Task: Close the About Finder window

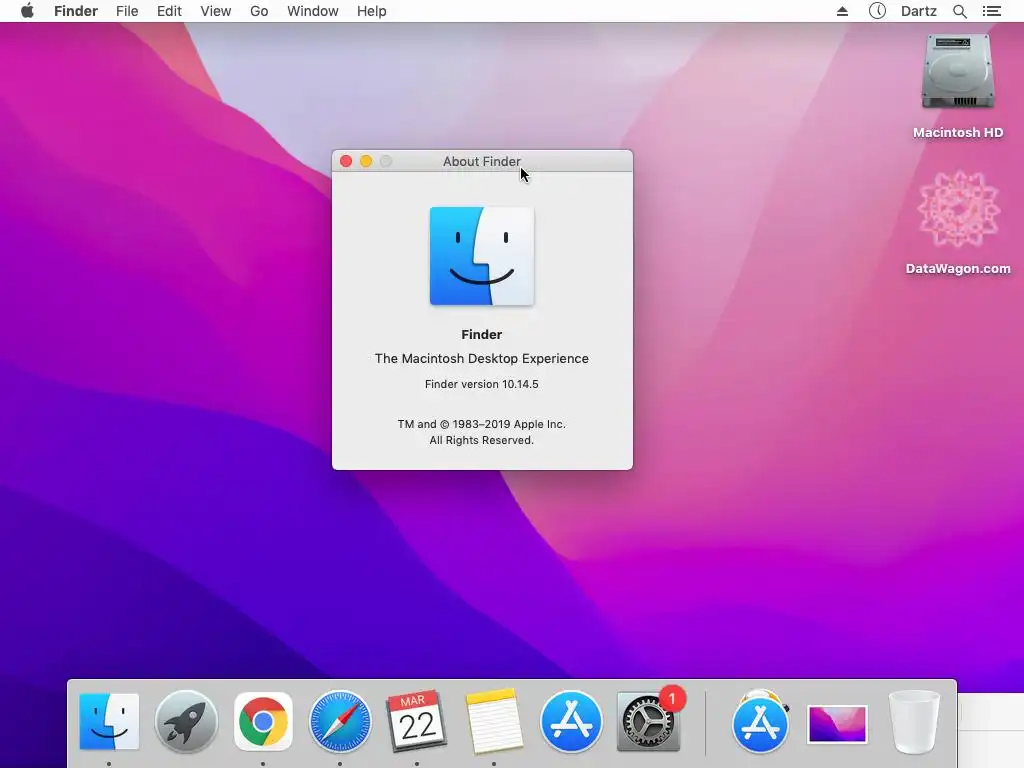Action: (346, 161)
